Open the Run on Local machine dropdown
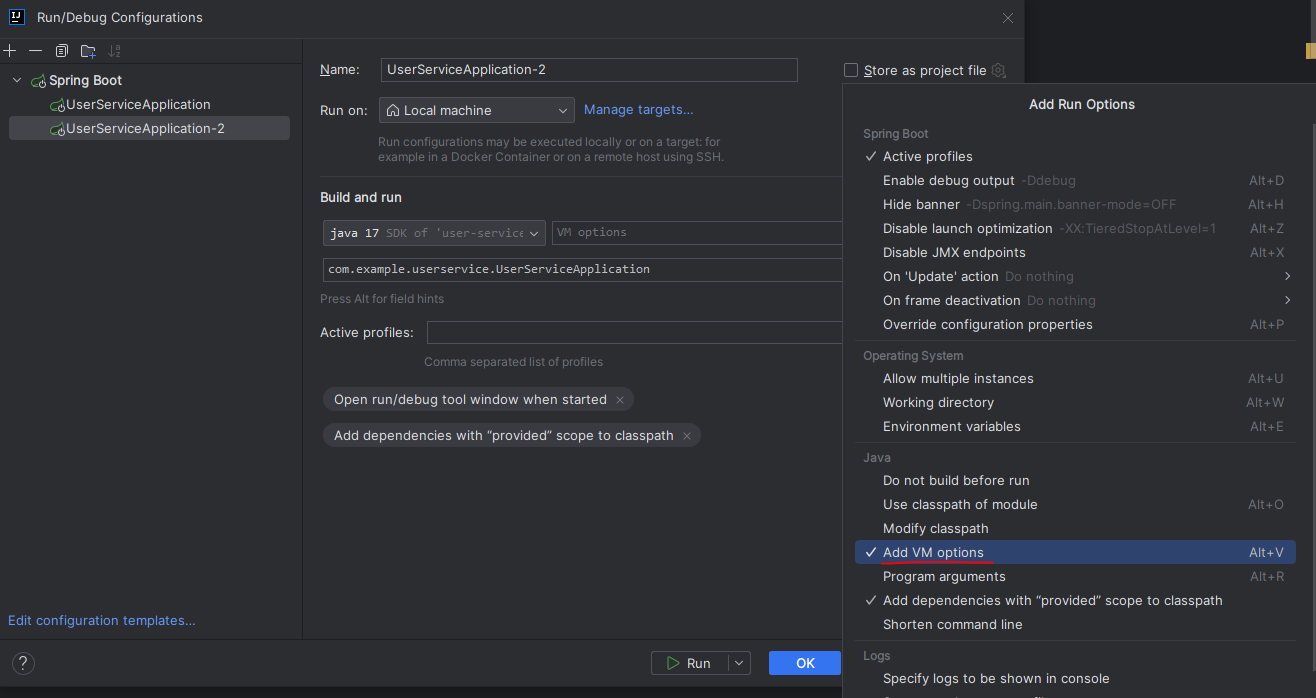 coord(476,110)
